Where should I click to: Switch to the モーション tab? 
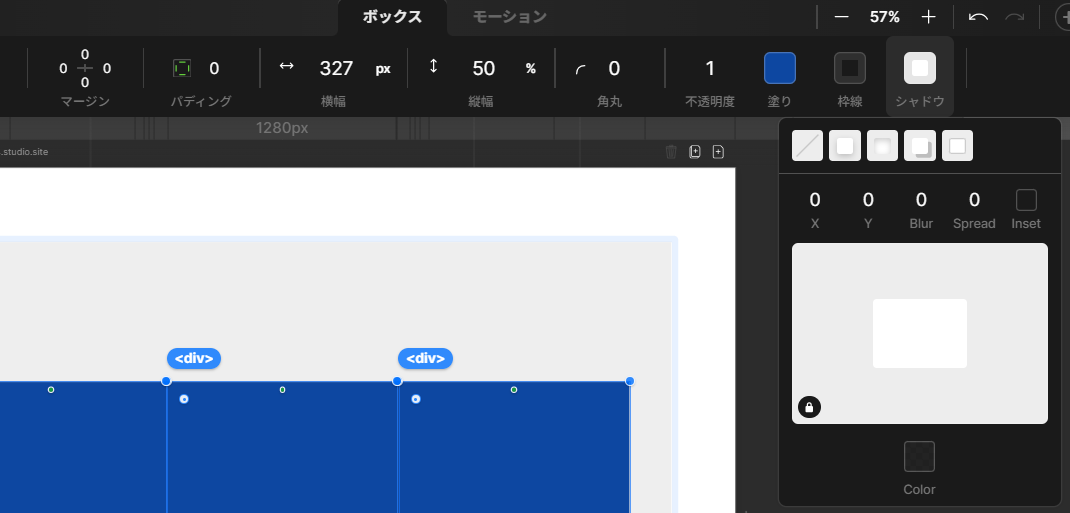[510, 17]
